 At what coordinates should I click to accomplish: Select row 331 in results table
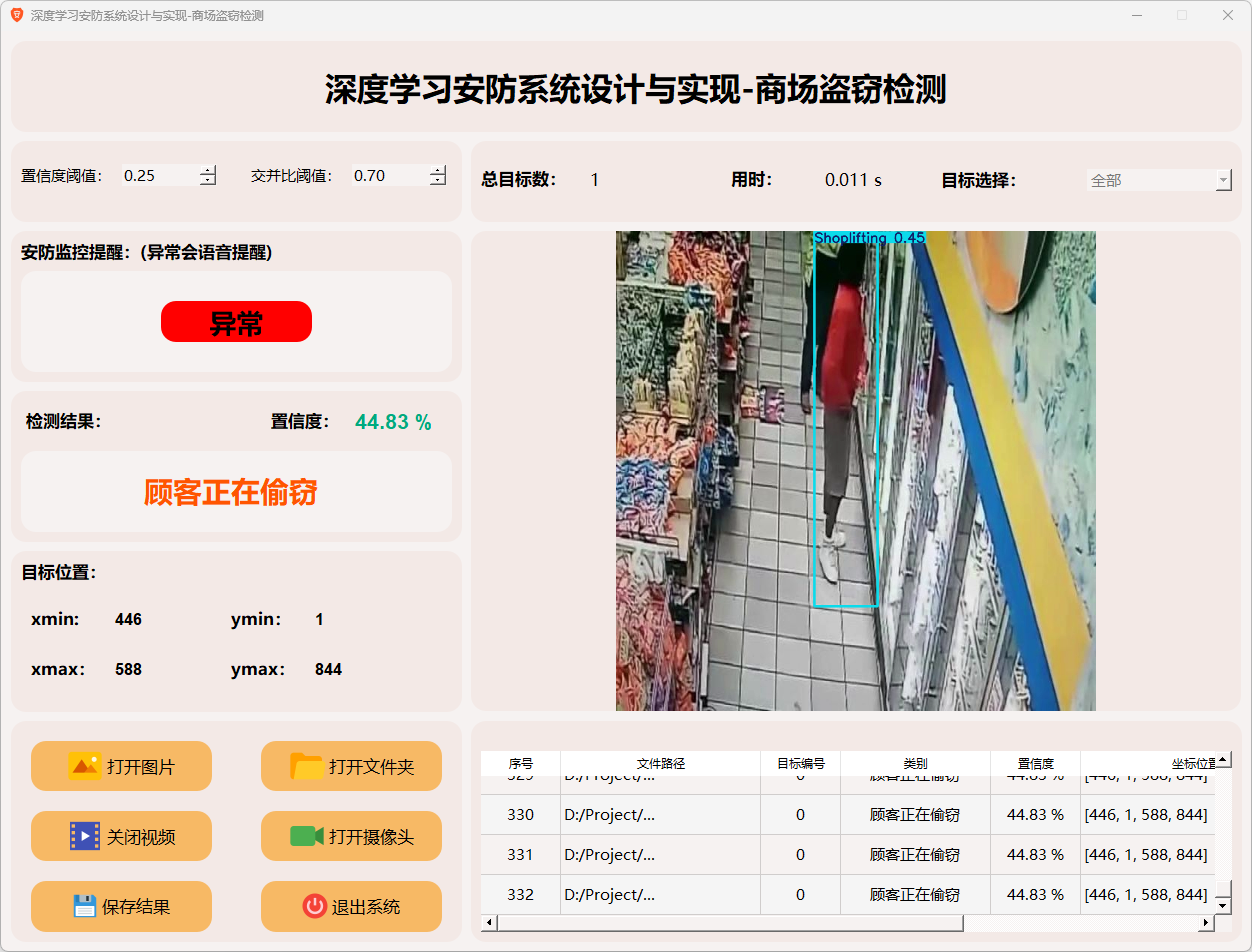click(520, 855)
